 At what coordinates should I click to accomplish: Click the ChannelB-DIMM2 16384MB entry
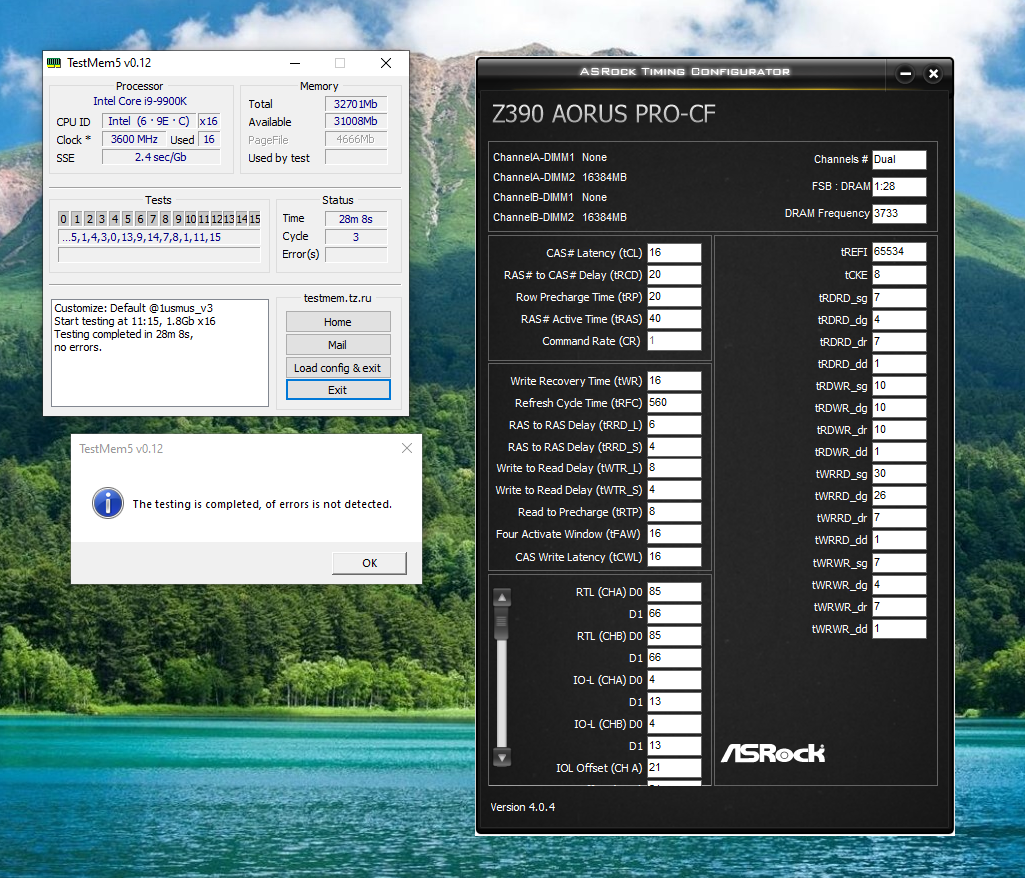click(560, 217)
